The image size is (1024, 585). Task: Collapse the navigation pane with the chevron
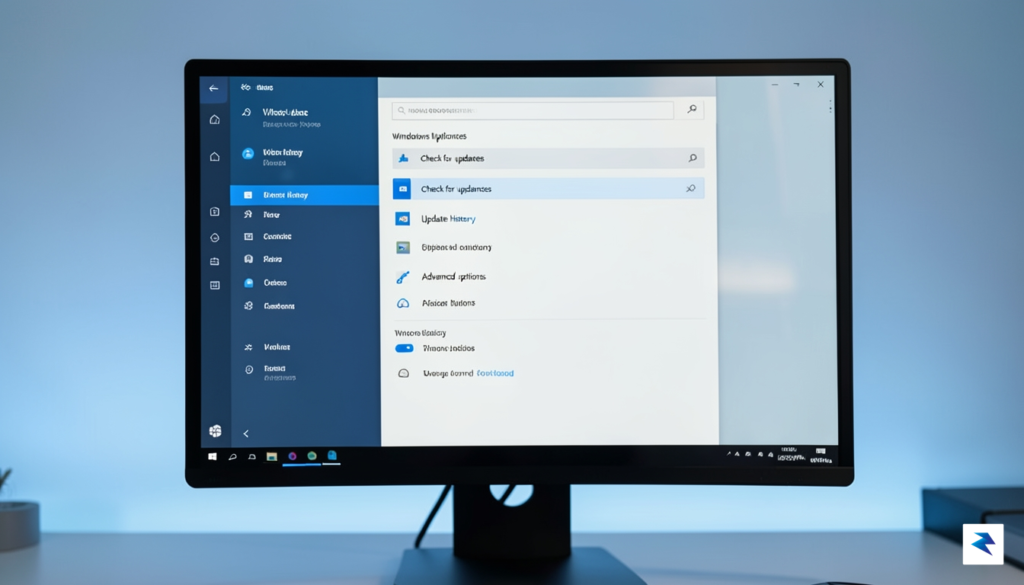tap(246, 433)
